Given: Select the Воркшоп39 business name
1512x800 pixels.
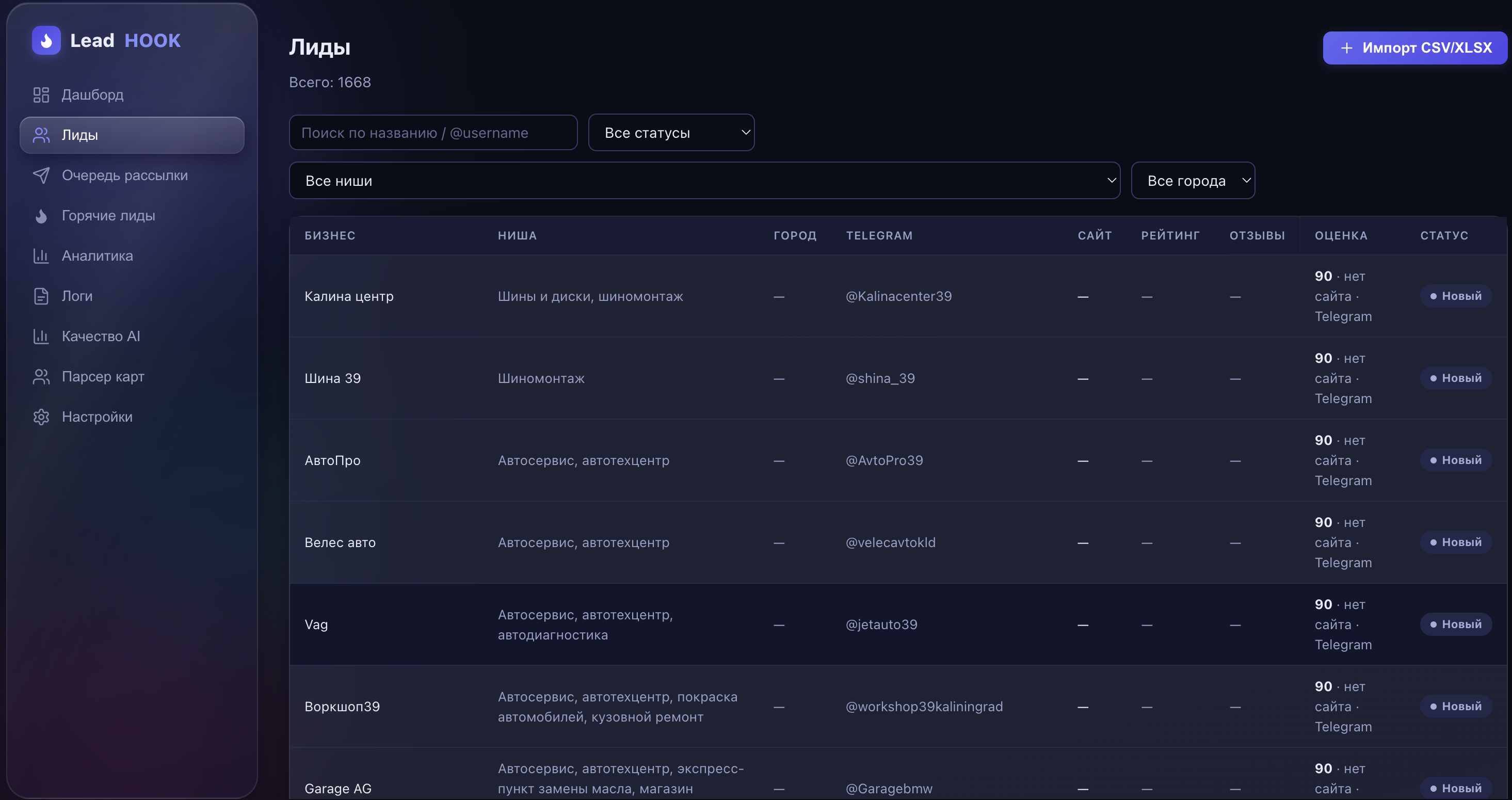Looking at the screenshot, I should (x=342, y=707).
